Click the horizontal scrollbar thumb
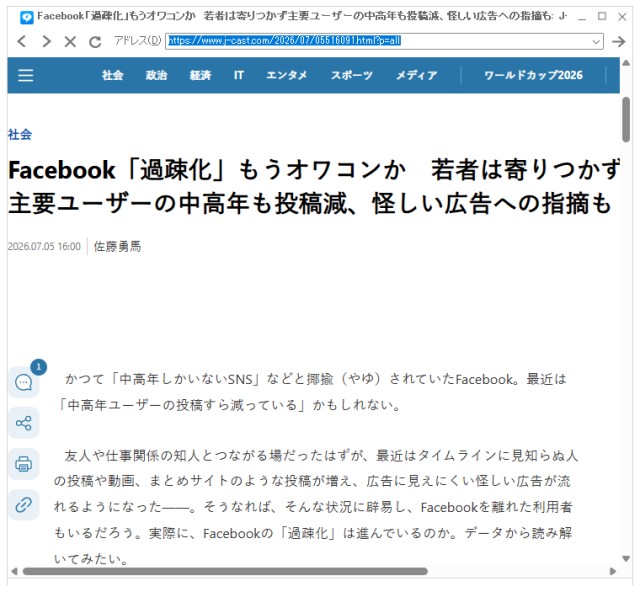 tap(225, 571)
